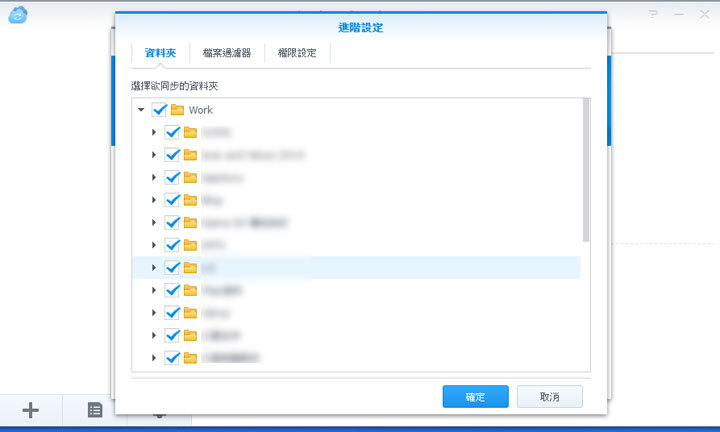Uncheck the highlighted row's checkbox

(172, 268)
